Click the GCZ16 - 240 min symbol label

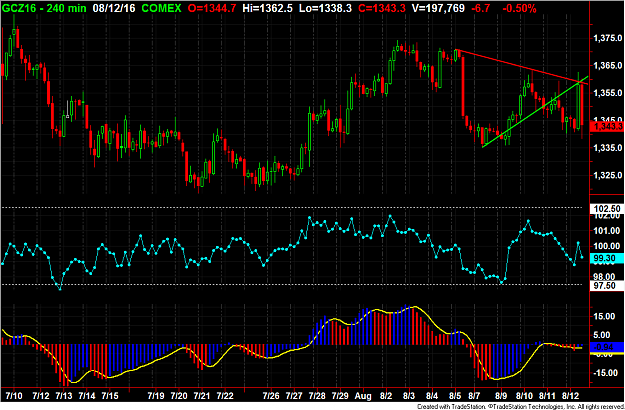(44, 8)
